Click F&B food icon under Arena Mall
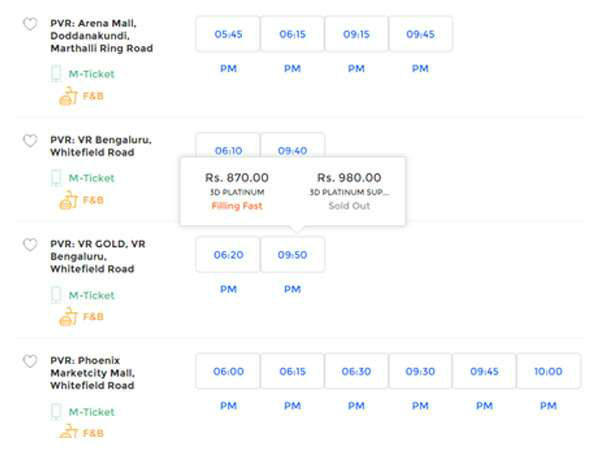The image size is (600, 450). tap(68, 96)
